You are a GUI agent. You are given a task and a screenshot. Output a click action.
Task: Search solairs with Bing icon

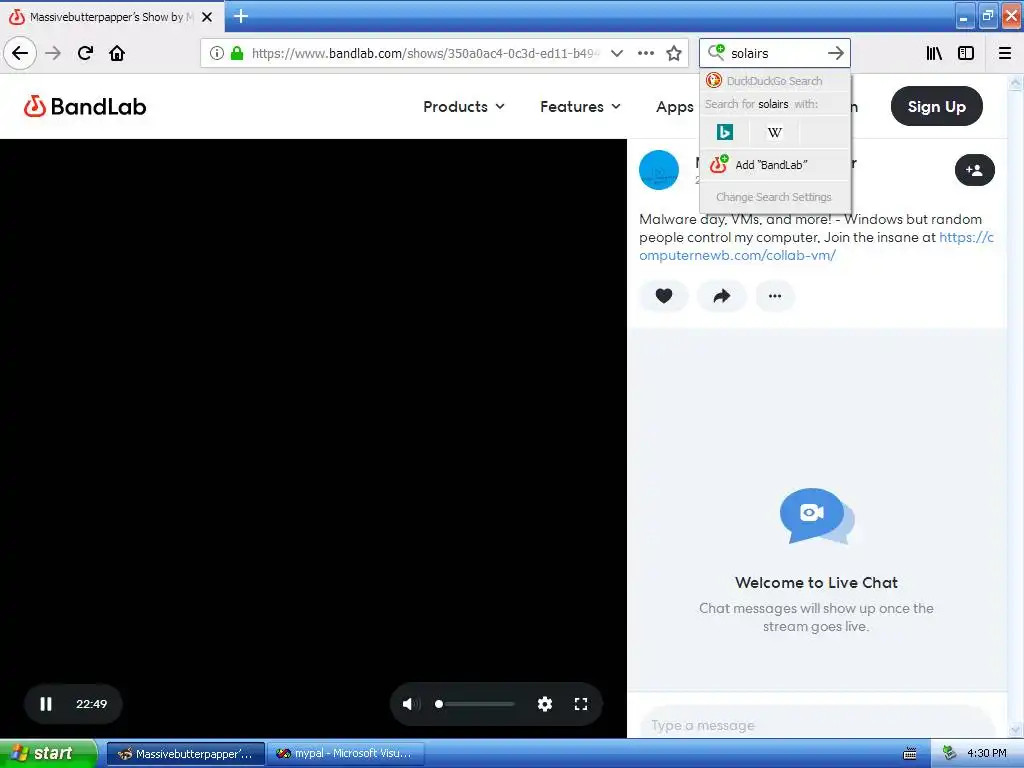click(x=724, y=132)
